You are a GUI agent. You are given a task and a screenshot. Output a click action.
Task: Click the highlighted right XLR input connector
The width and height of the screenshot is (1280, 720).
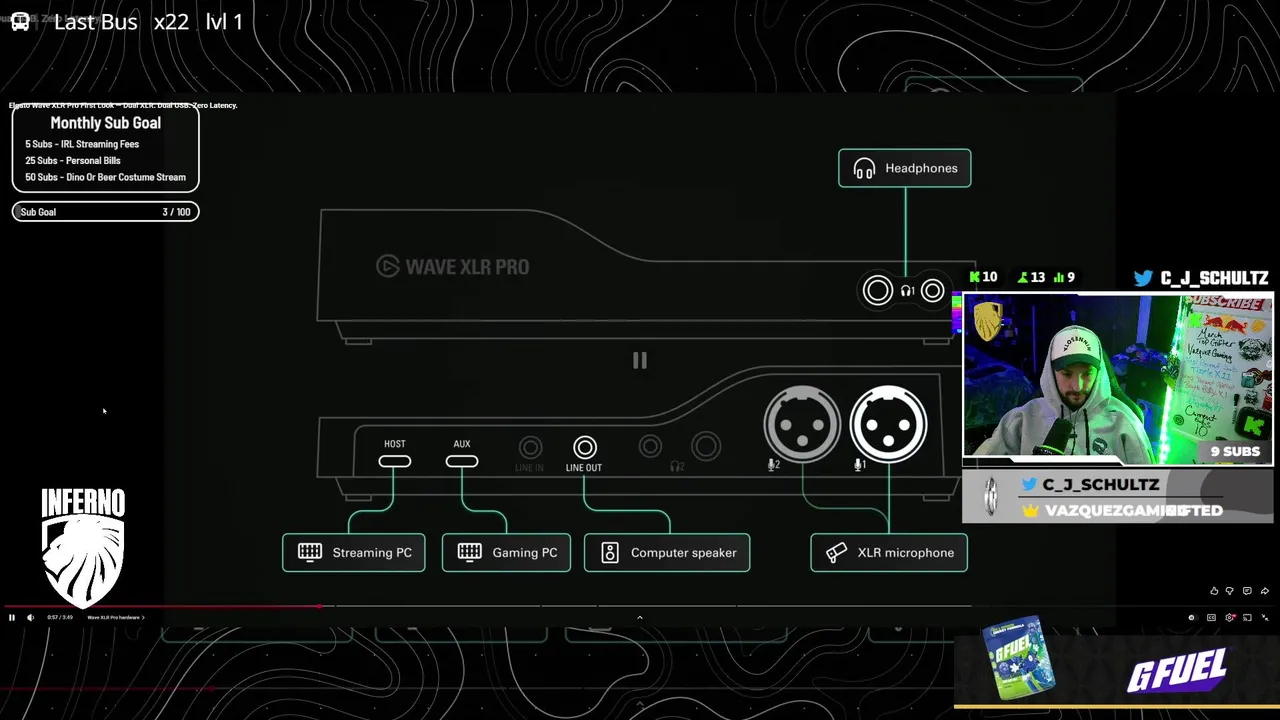(x=889, y=424)
